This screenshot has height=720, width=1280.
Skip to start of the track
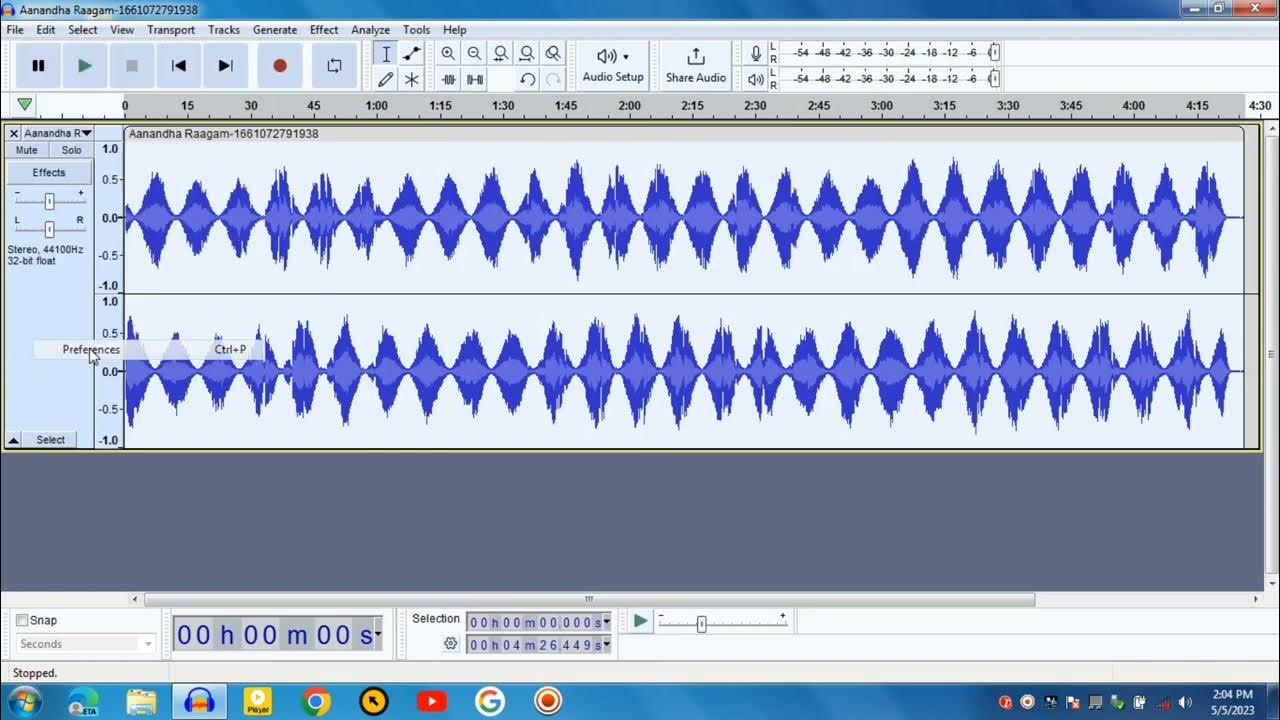tap(179, 66)
